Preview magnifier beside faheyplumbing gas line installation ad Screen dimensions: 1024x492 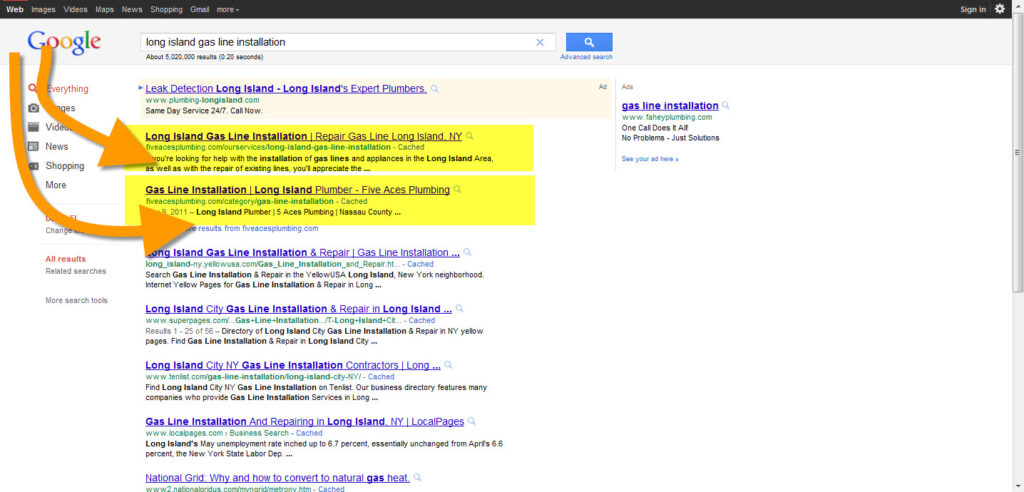click(726, 106)
